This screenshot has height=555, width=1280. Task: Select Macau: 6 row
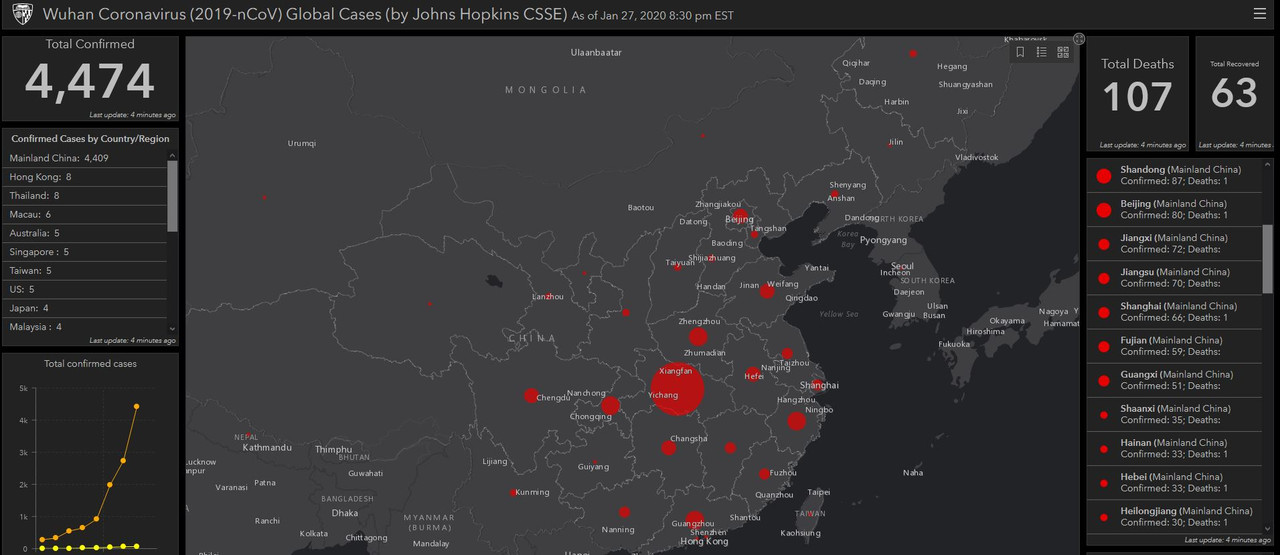coord(86,215)
